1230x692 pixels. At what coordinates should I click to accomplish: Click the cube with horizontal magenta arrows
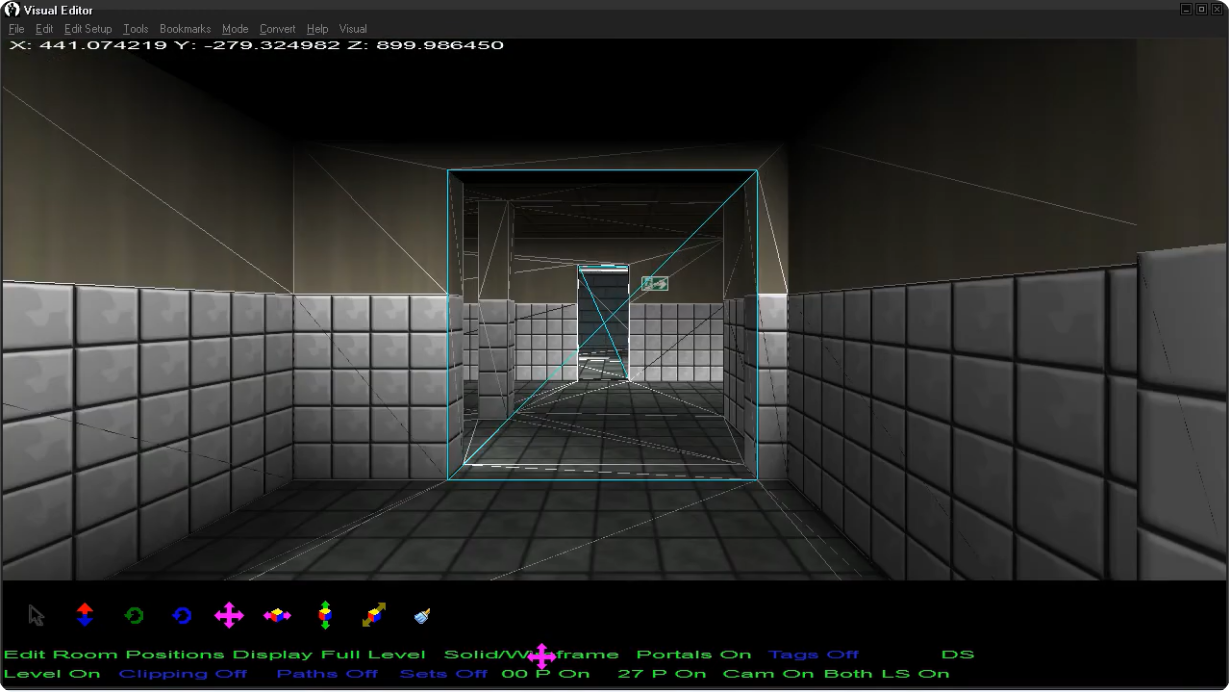pos(277,615)
